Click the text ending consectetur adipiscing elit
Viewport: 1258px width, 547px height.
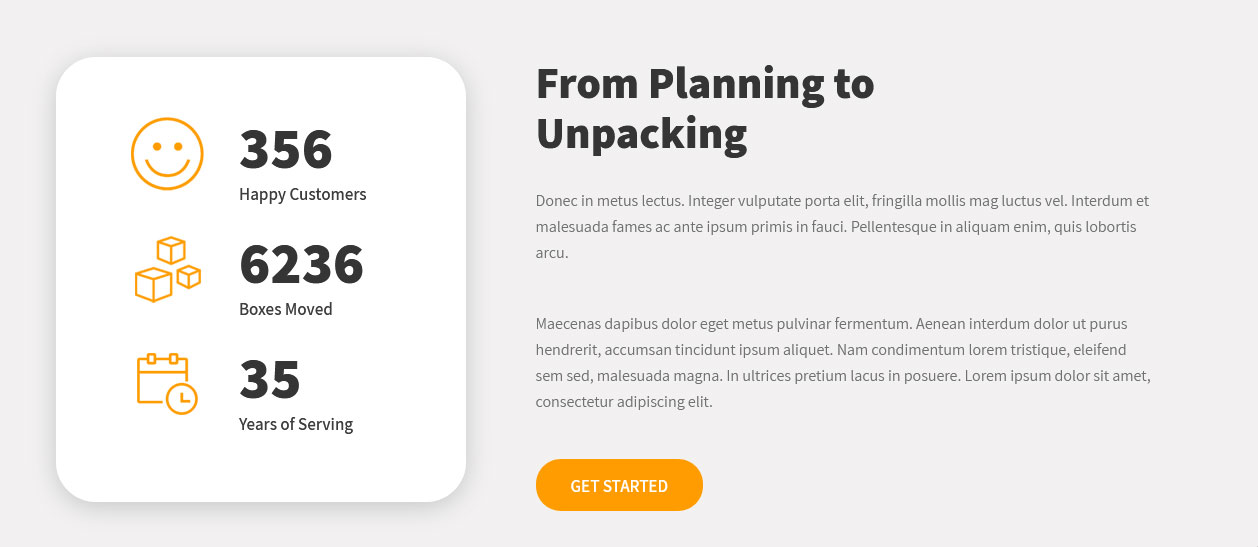click(x=624, y=402)
